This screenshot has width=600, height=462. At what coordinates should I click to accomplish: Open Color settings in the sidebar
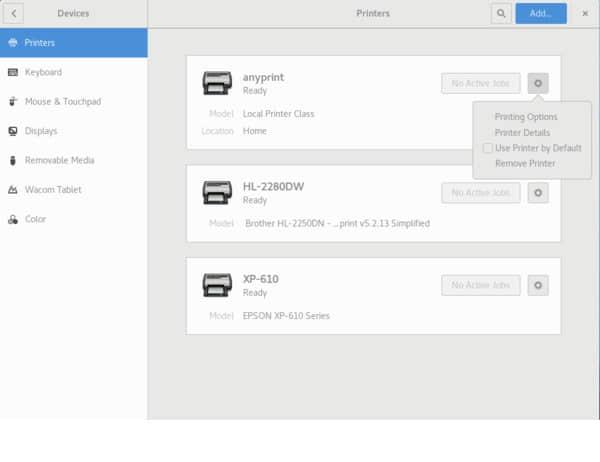pos(36,219)
